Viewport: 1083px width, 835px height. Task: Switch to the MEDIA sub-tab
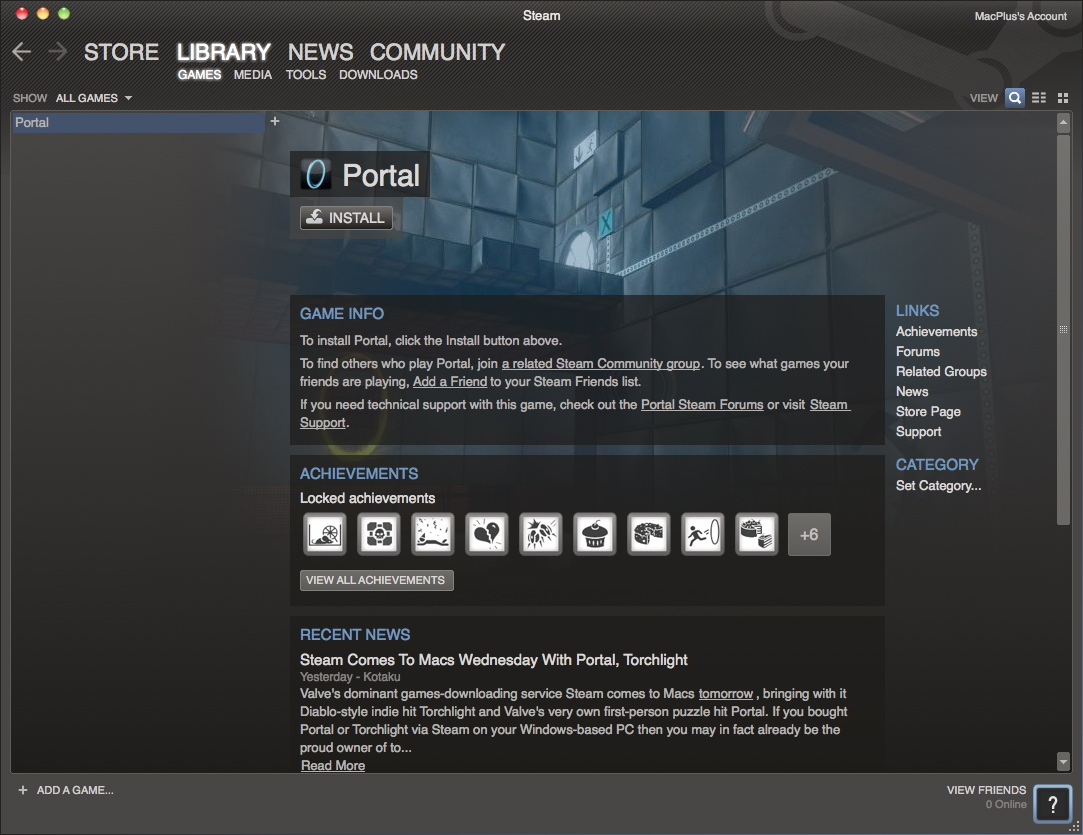(x=253, y=75)
